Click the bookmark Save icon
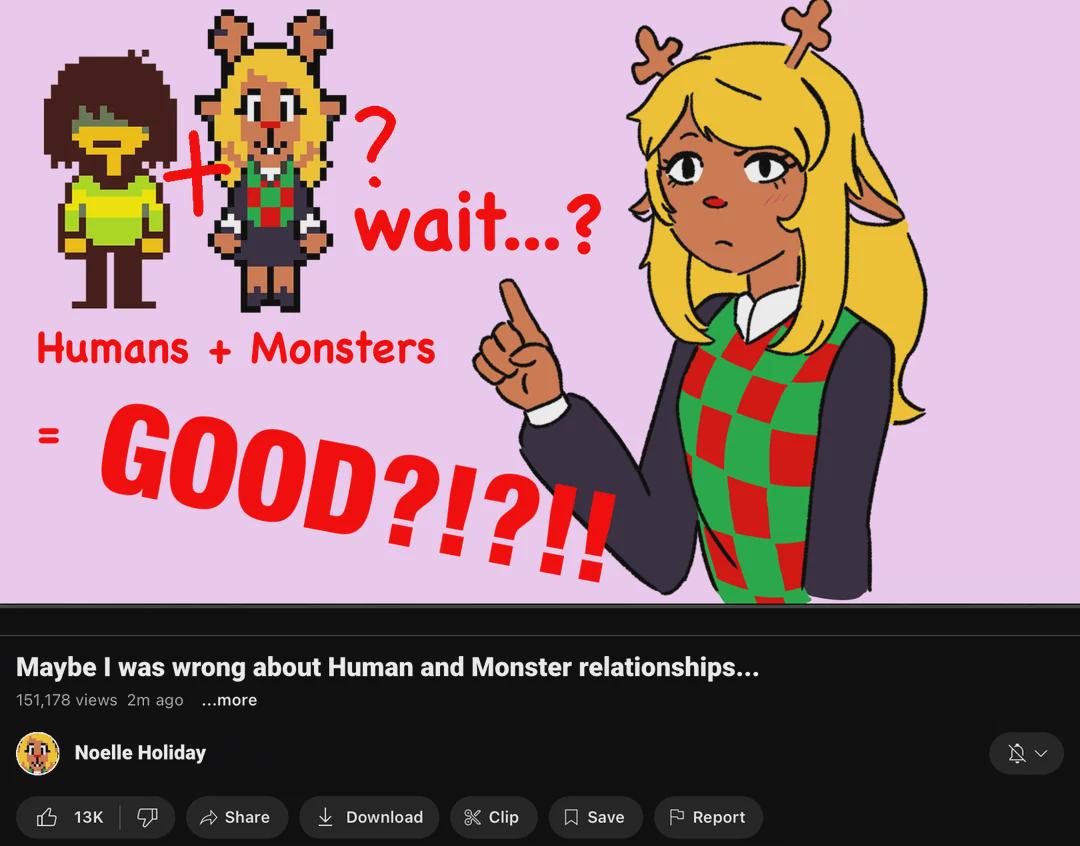Screen dimensions: 1080x846 tap(571, 817)
